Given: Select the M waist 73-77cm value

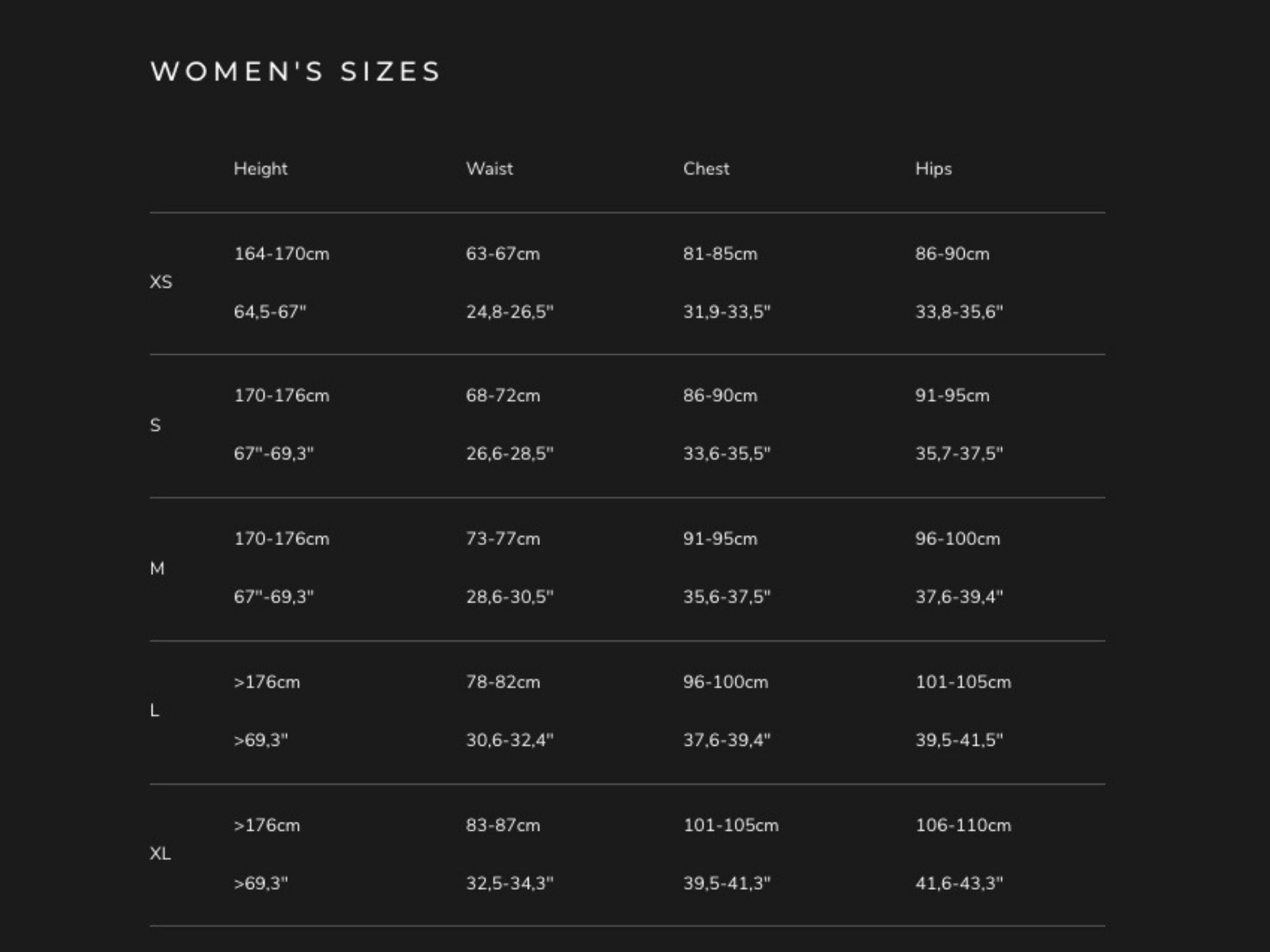Looking at the screenshot, I should (503, 539).
